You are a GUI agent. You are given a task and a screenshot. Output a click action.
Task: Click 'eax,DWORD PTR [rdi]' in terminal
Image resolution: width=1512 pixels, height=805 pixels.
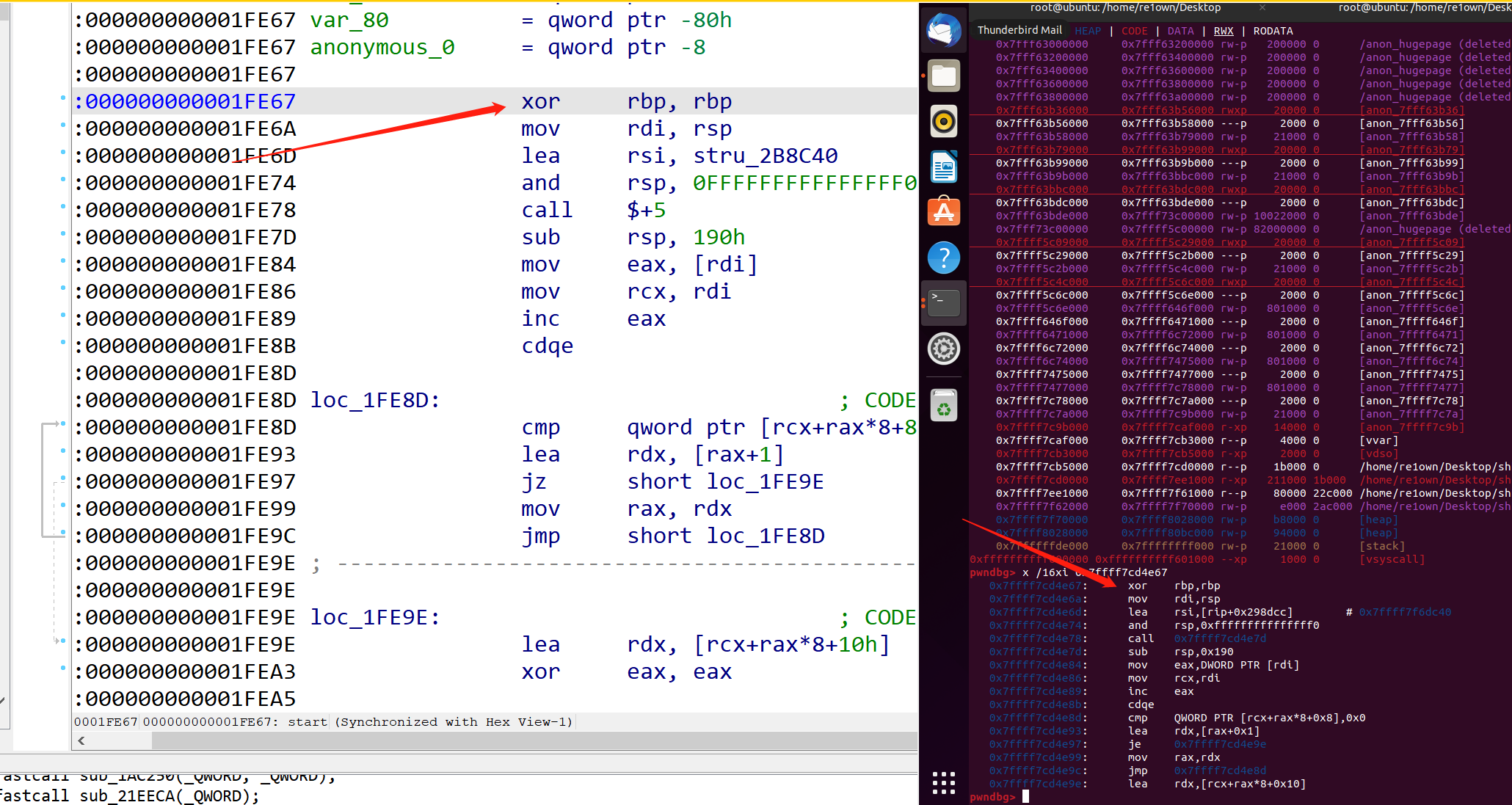click(x=1237, y=665)
